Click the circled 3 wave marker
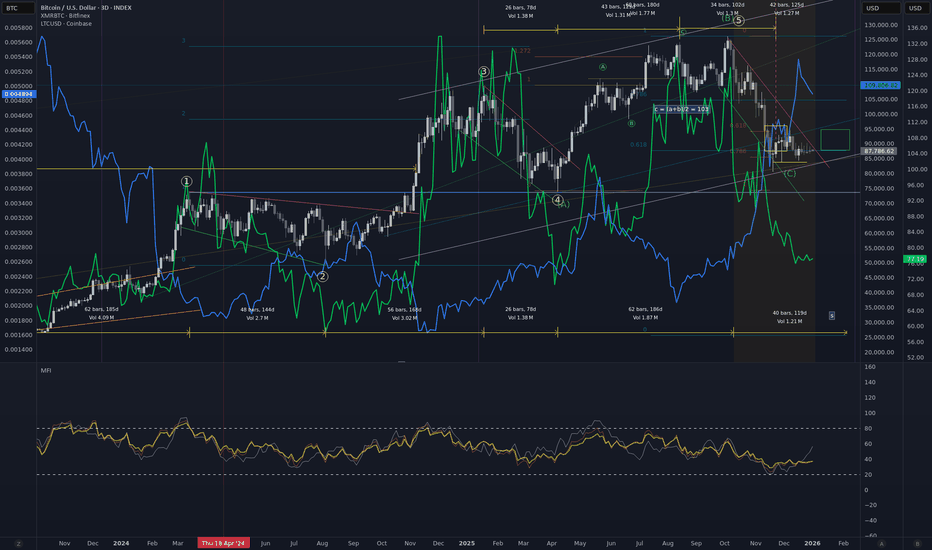The image size is (932, 550). pyautogui.click(x=483, y=72)
